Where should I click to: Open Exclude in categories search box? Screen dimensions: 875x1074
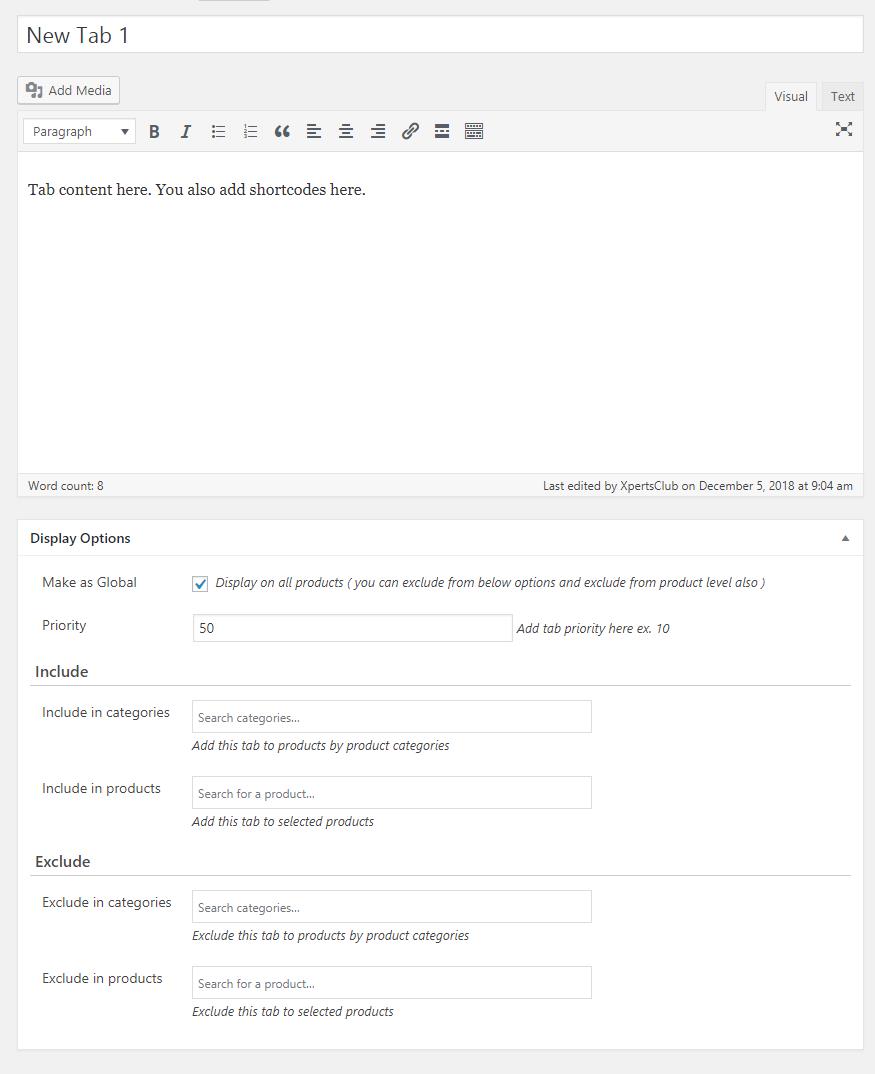click(392, 907)
